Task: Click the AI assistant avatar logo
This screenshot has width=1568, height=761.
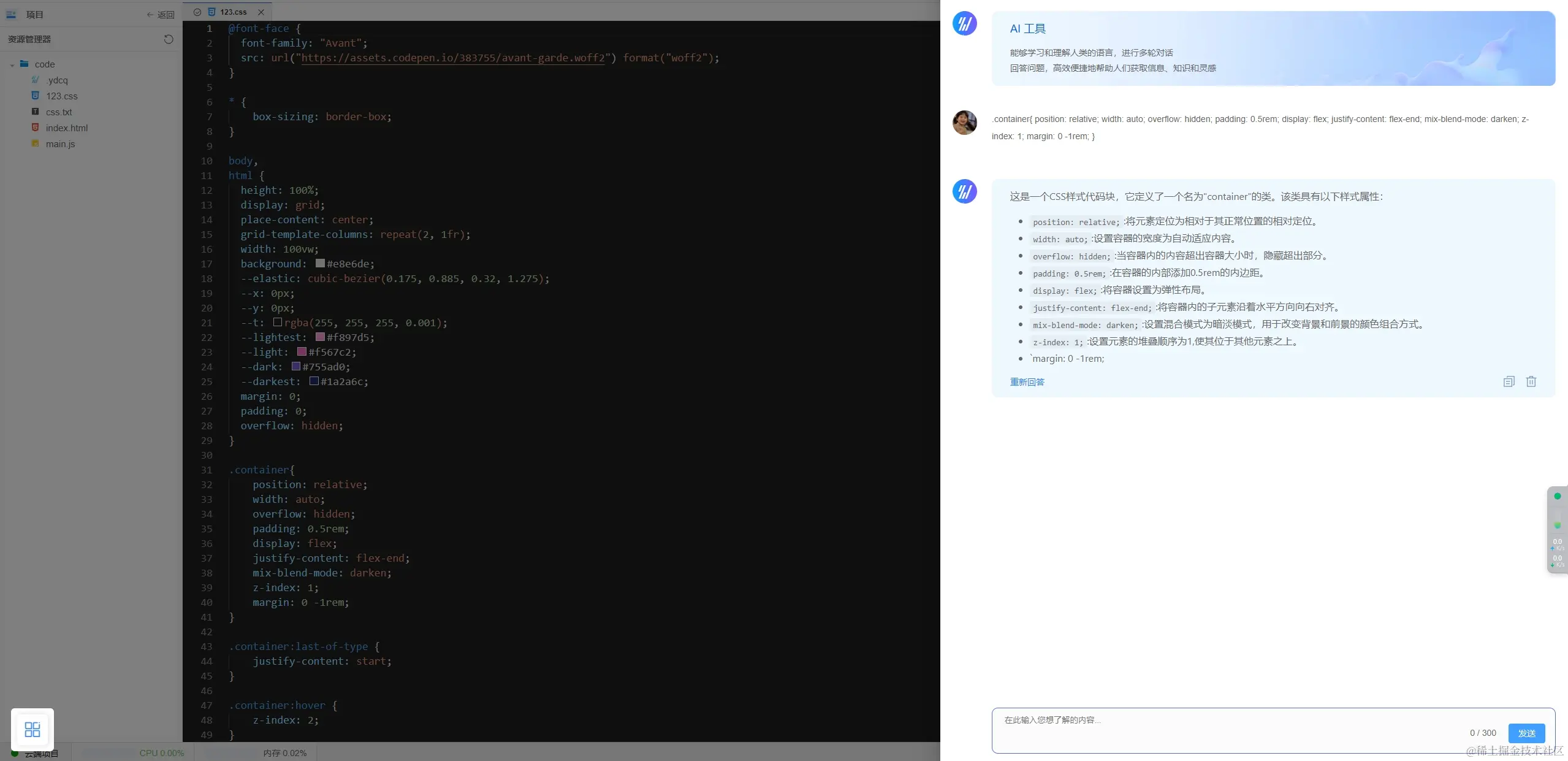Action: click(x=964, y=24)
